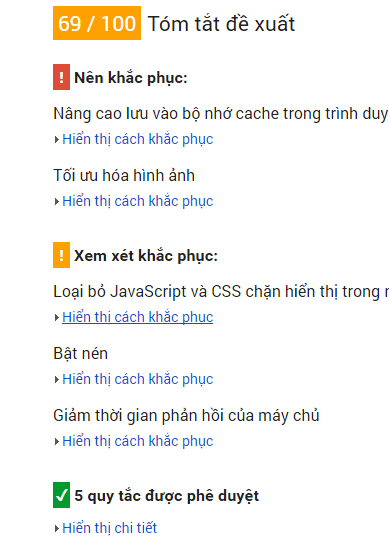Viewport: 389px width, 539px height.
Task: Expand the triangle beside Hiển thị chi tiết
Action: point(57,528)
